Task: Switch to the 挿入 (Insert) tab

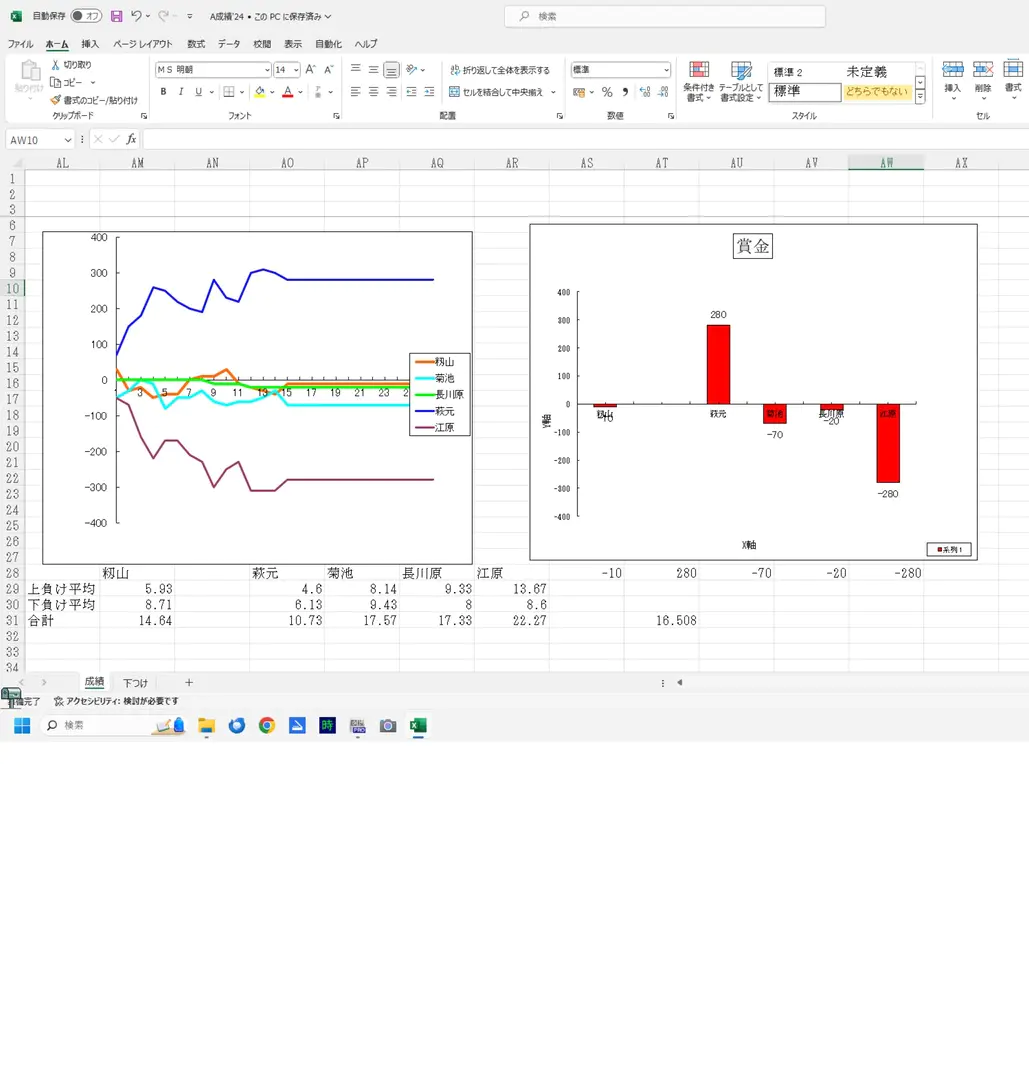Action: [90, 44]
